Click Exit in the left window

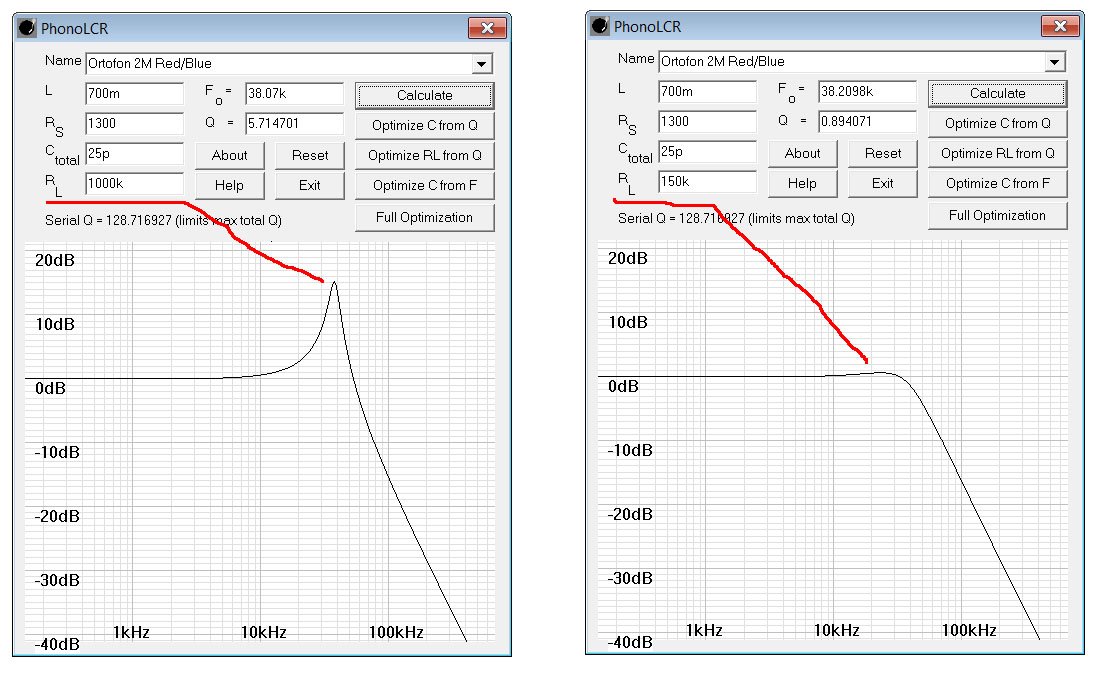309,186
